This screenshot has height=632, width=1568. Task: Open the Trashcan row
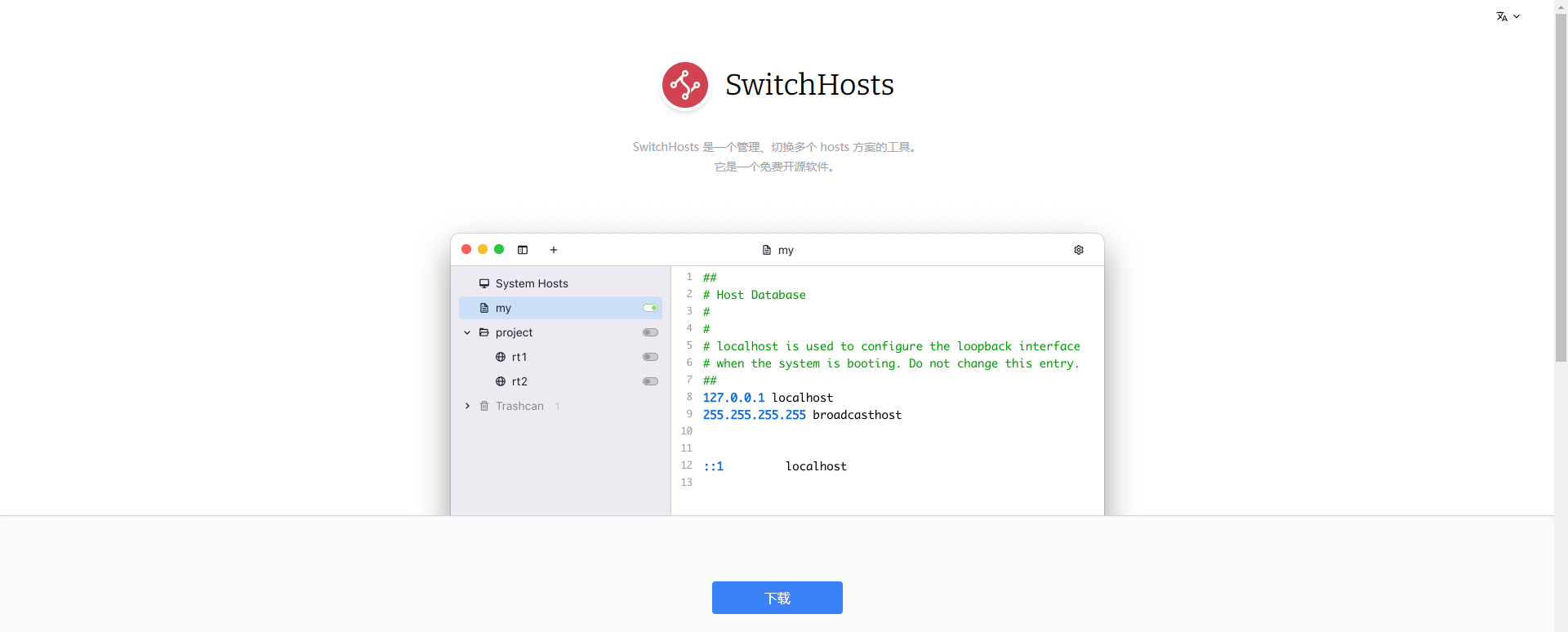pyautogui.click(x=560, y=406)
